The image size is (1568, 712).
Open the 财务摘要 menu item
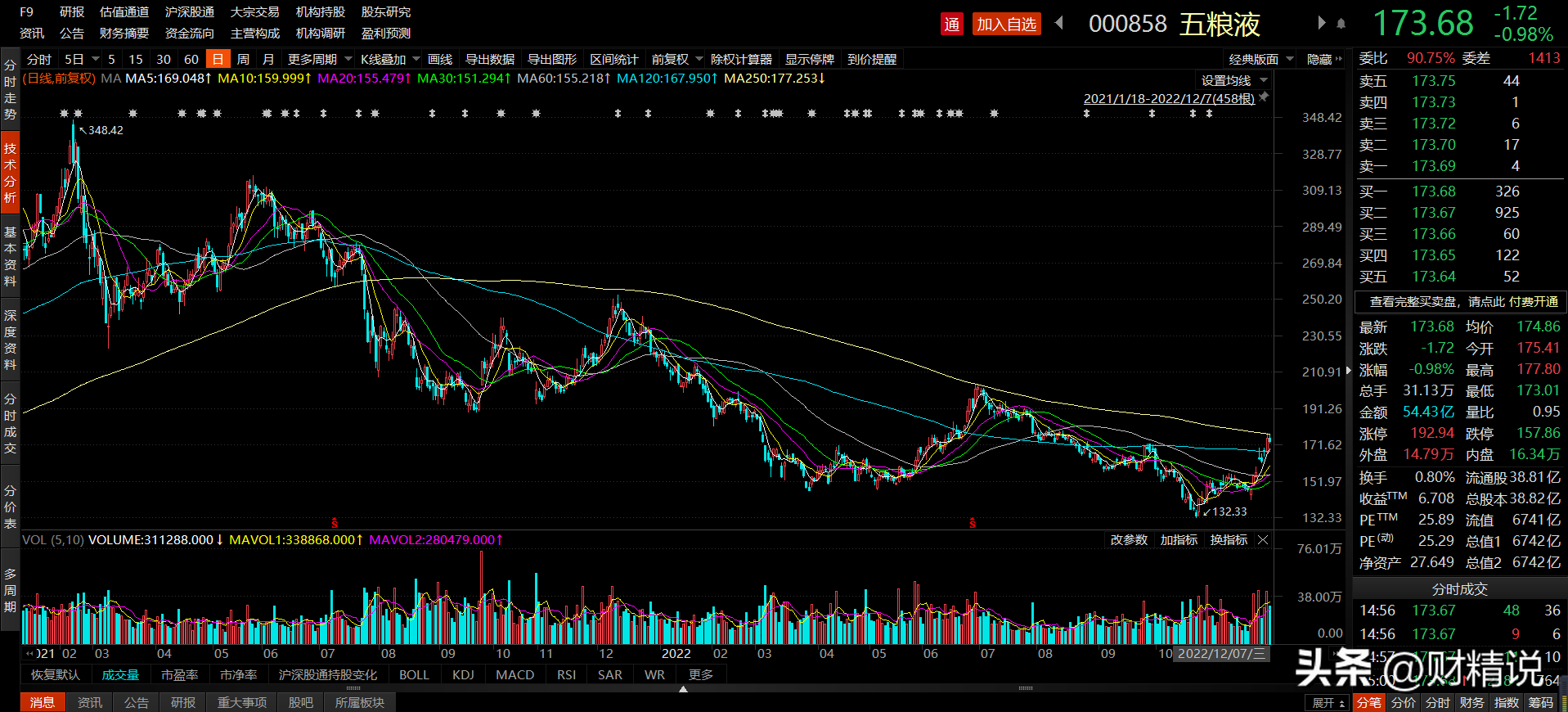[124, 34]
